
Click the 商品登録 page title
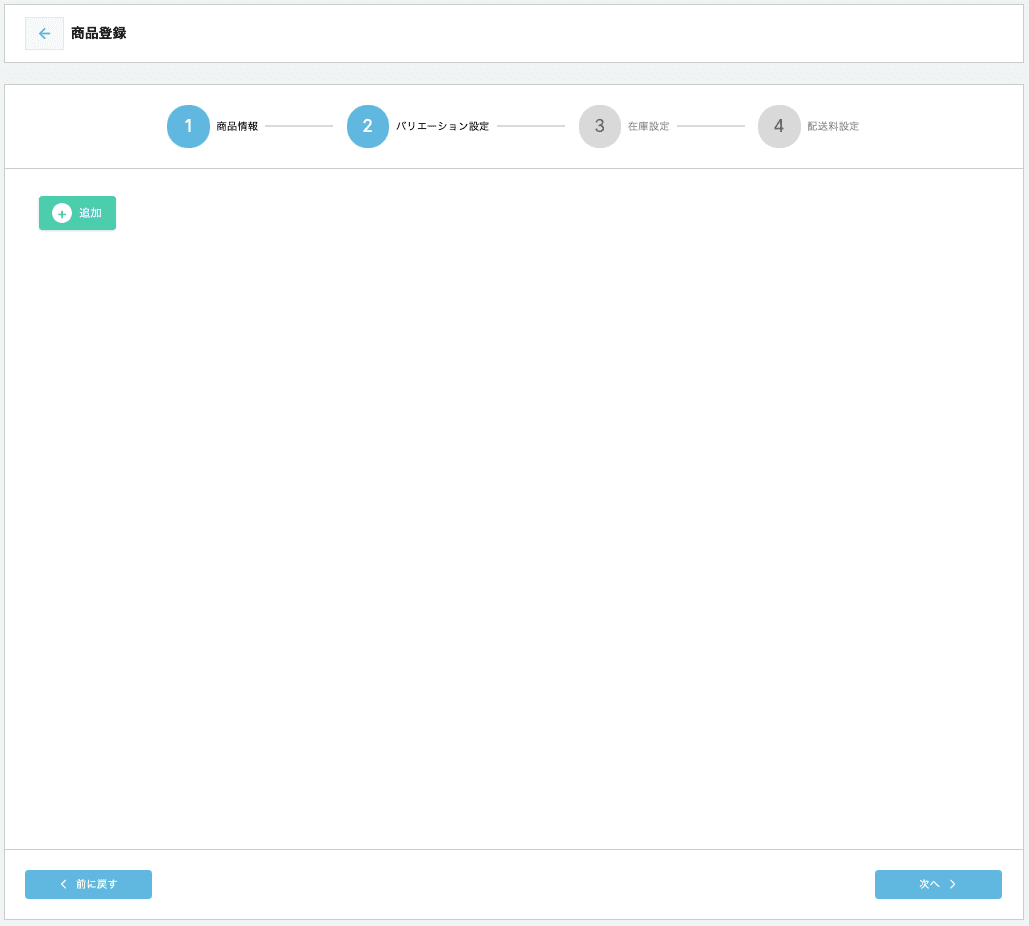98,34
